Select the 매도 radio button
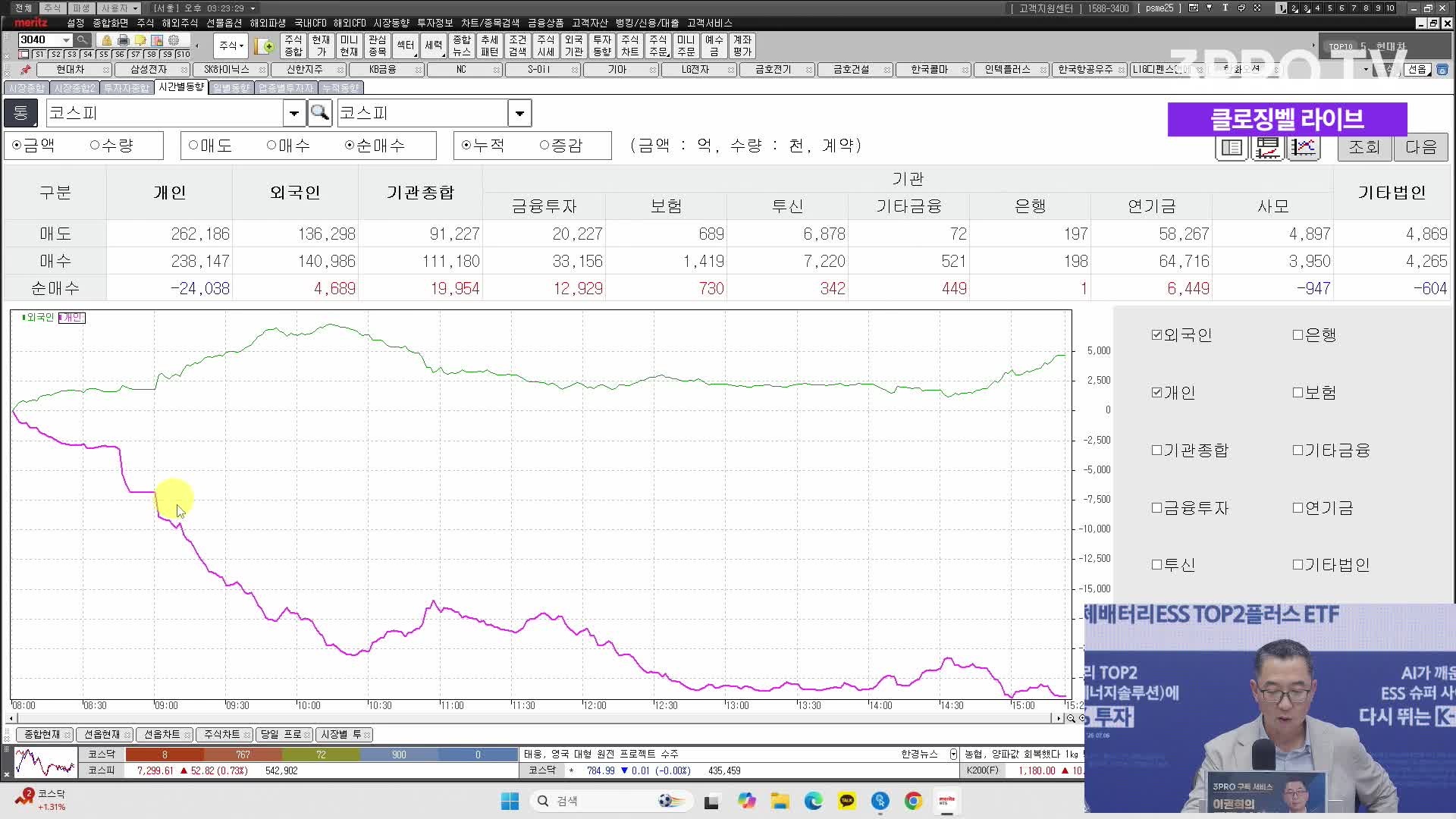 (x=193, y=145)
